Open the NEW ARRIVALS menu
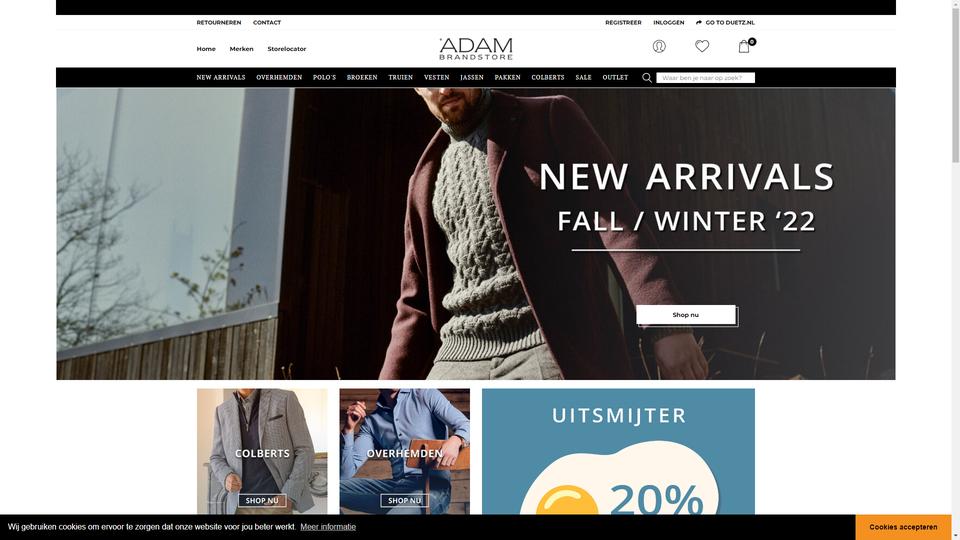Viewport: 960px width, 540px height. (220, 78)
